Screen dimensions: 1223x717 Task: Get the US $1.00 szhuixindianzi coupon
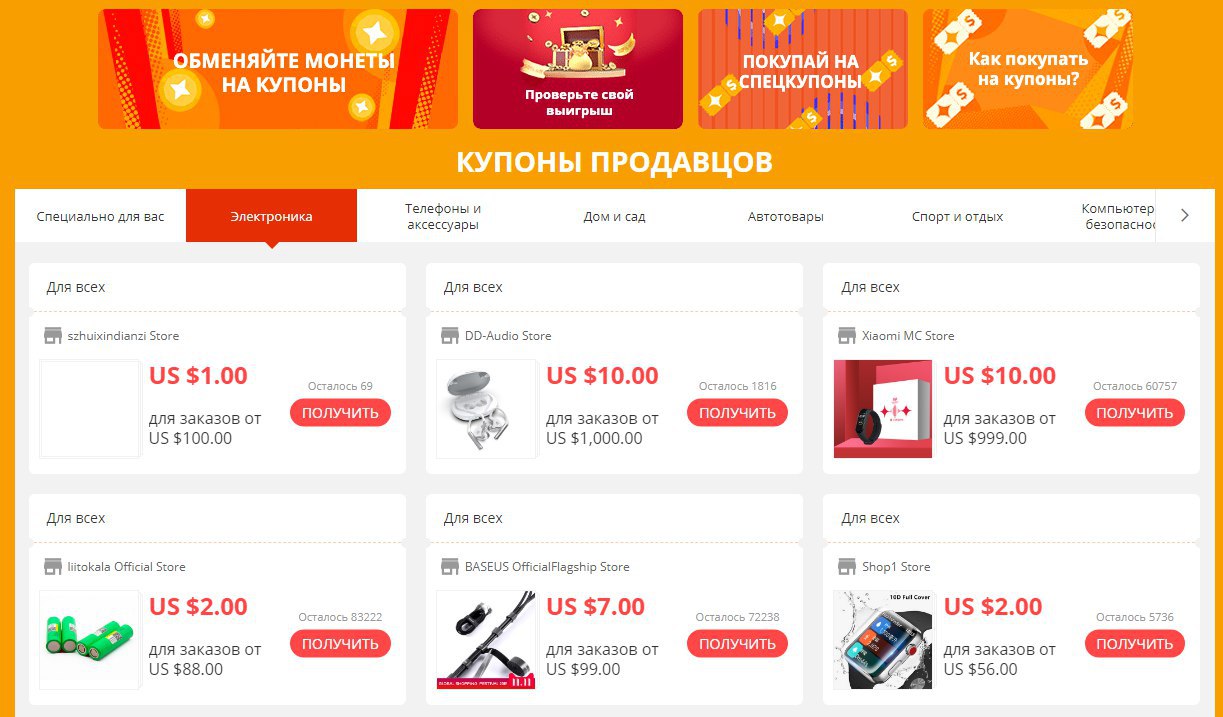coord(340,412)
